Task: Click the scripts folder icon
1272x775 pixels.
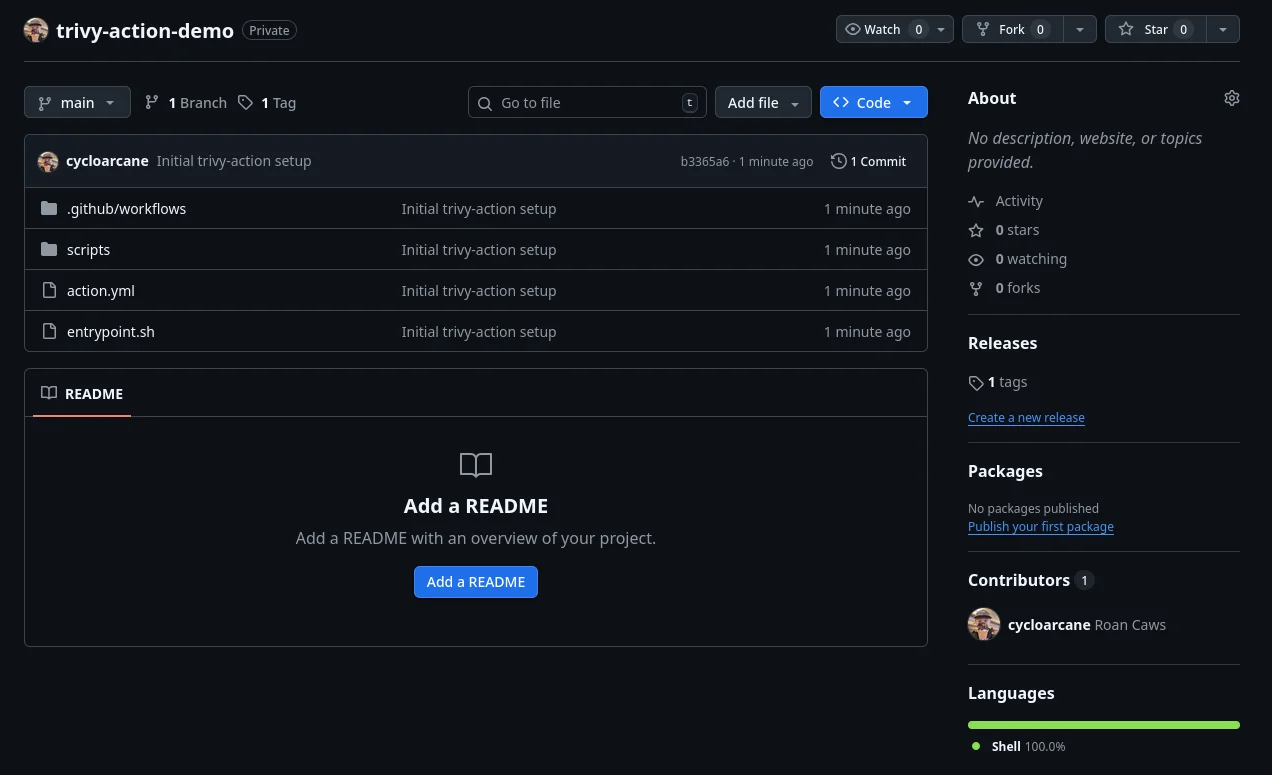Action: point(49,250)
